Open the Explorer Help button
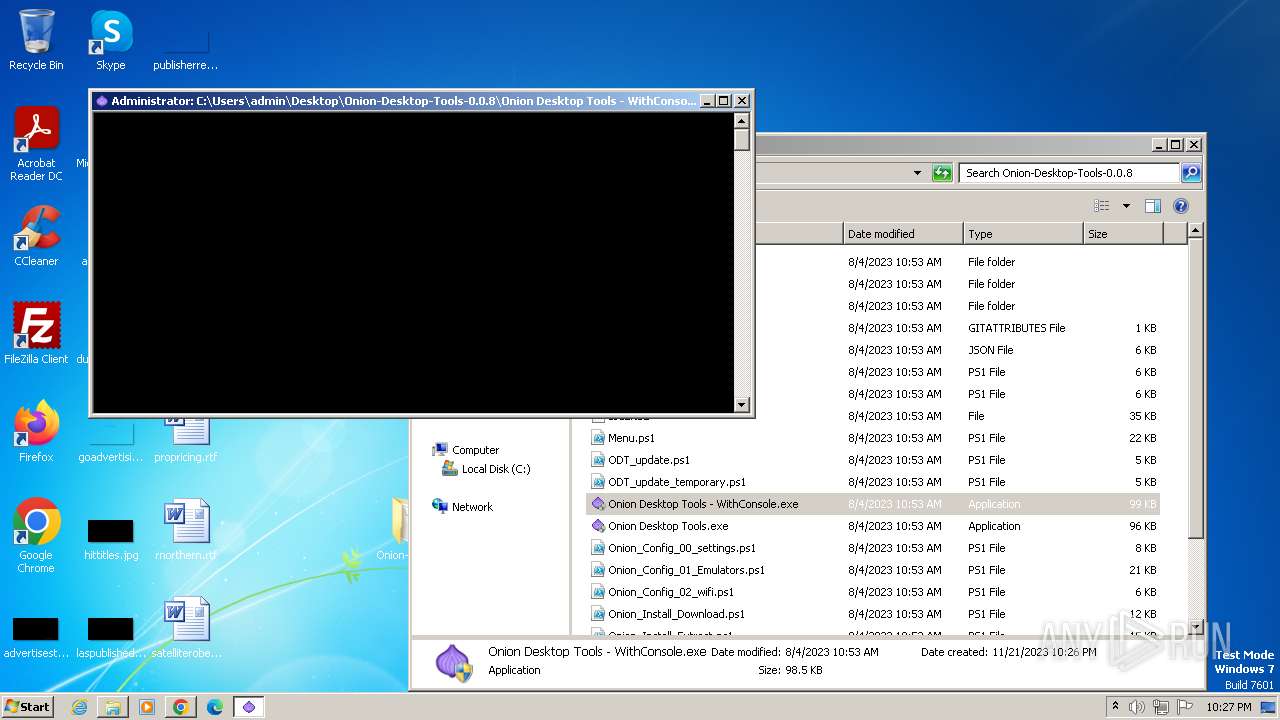Screen dimensions: 1280x720 point(1181,206)
